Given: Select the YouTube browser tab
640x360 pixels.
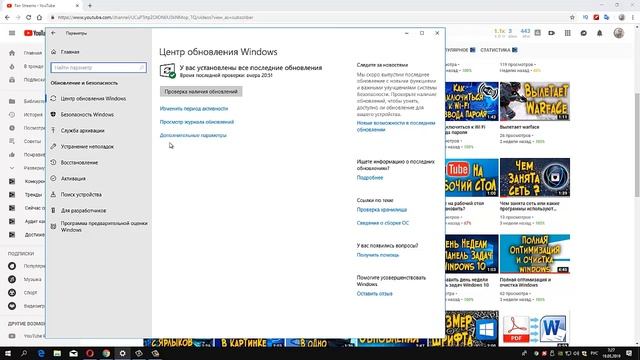Looking at the screenshot, I should [x=42, y=5].
